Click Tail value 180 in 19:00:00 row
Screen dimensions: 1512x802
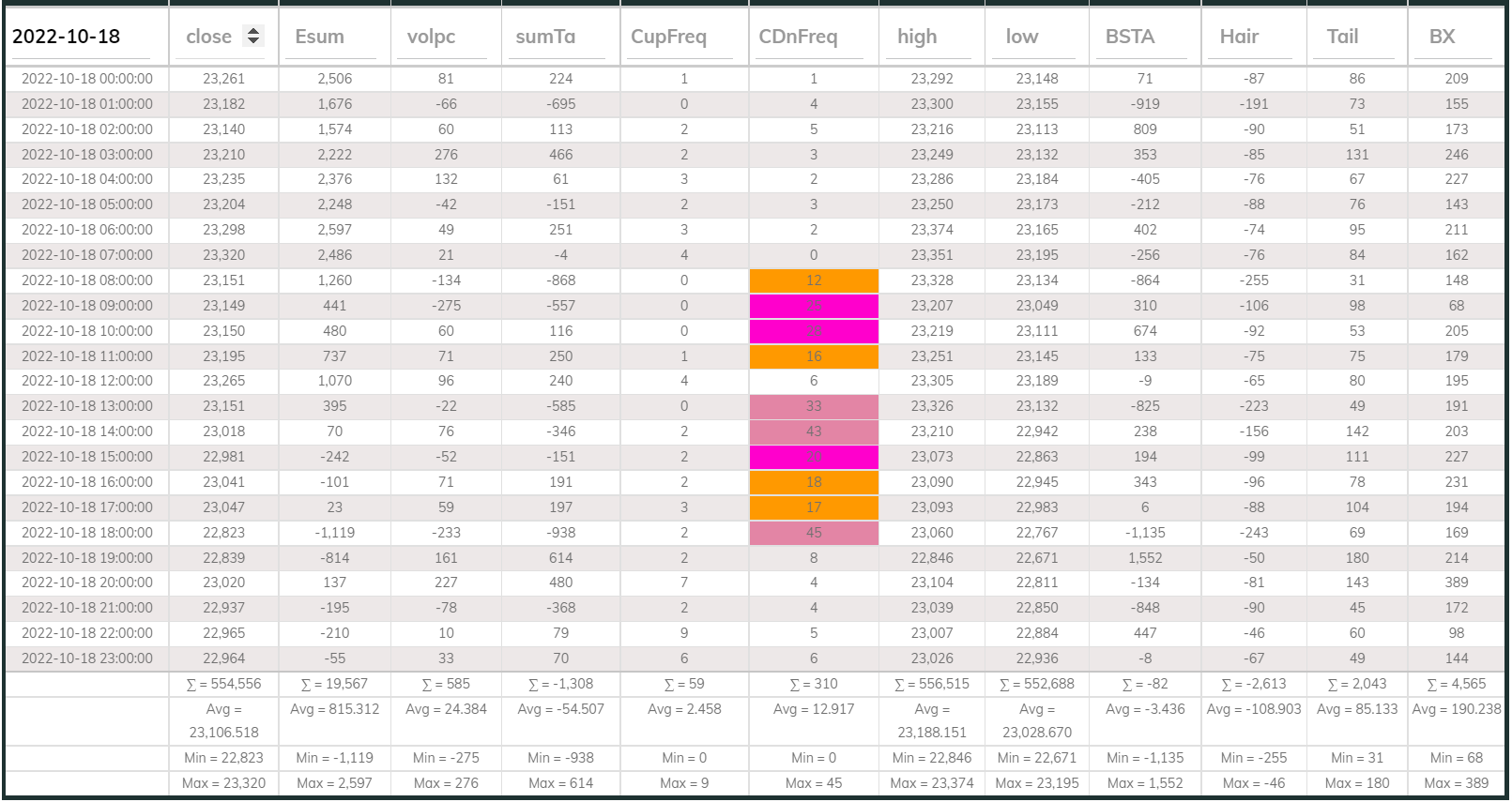1357,558
